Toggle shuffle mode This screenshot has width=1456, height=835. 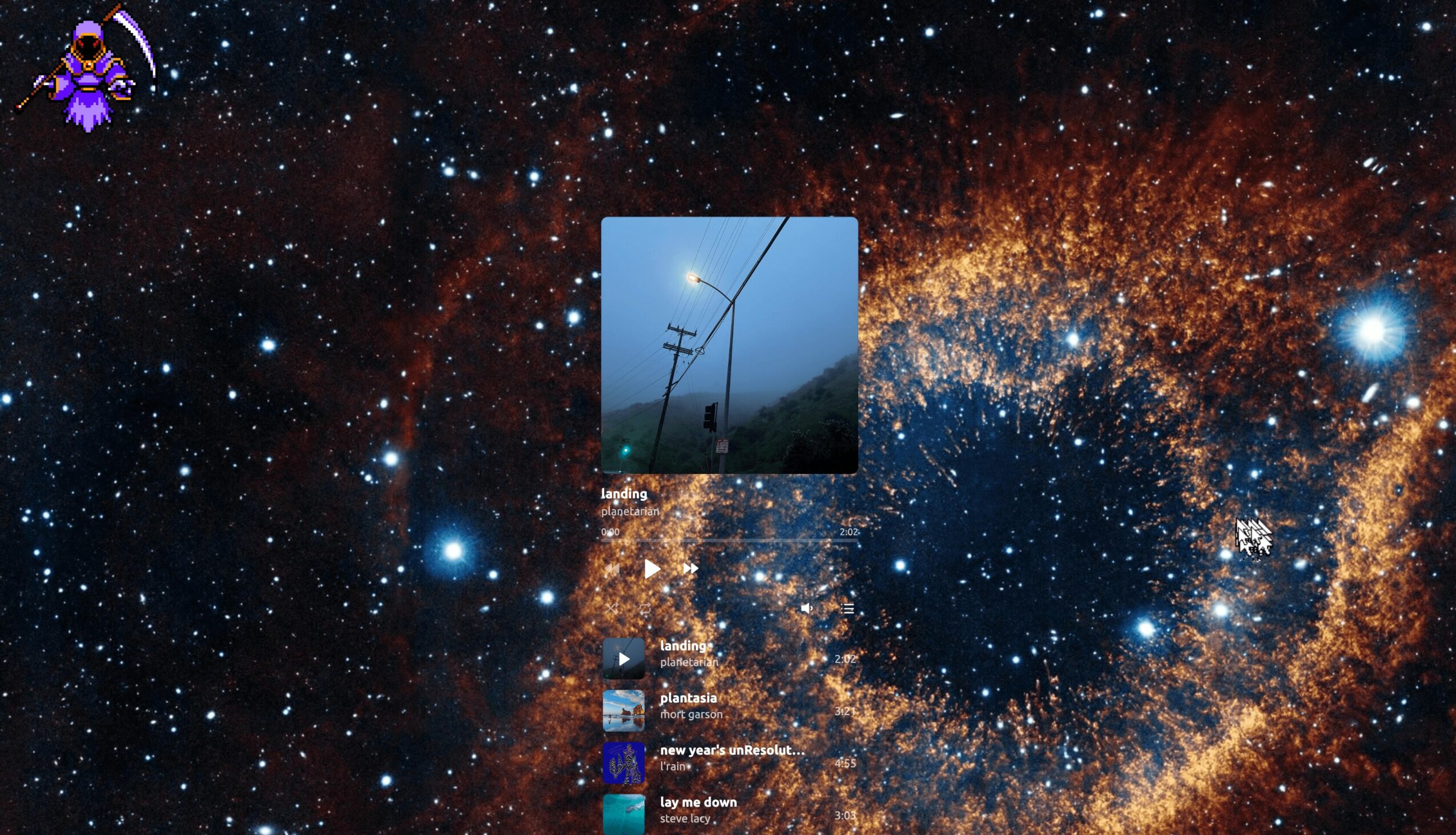point(612,608)
